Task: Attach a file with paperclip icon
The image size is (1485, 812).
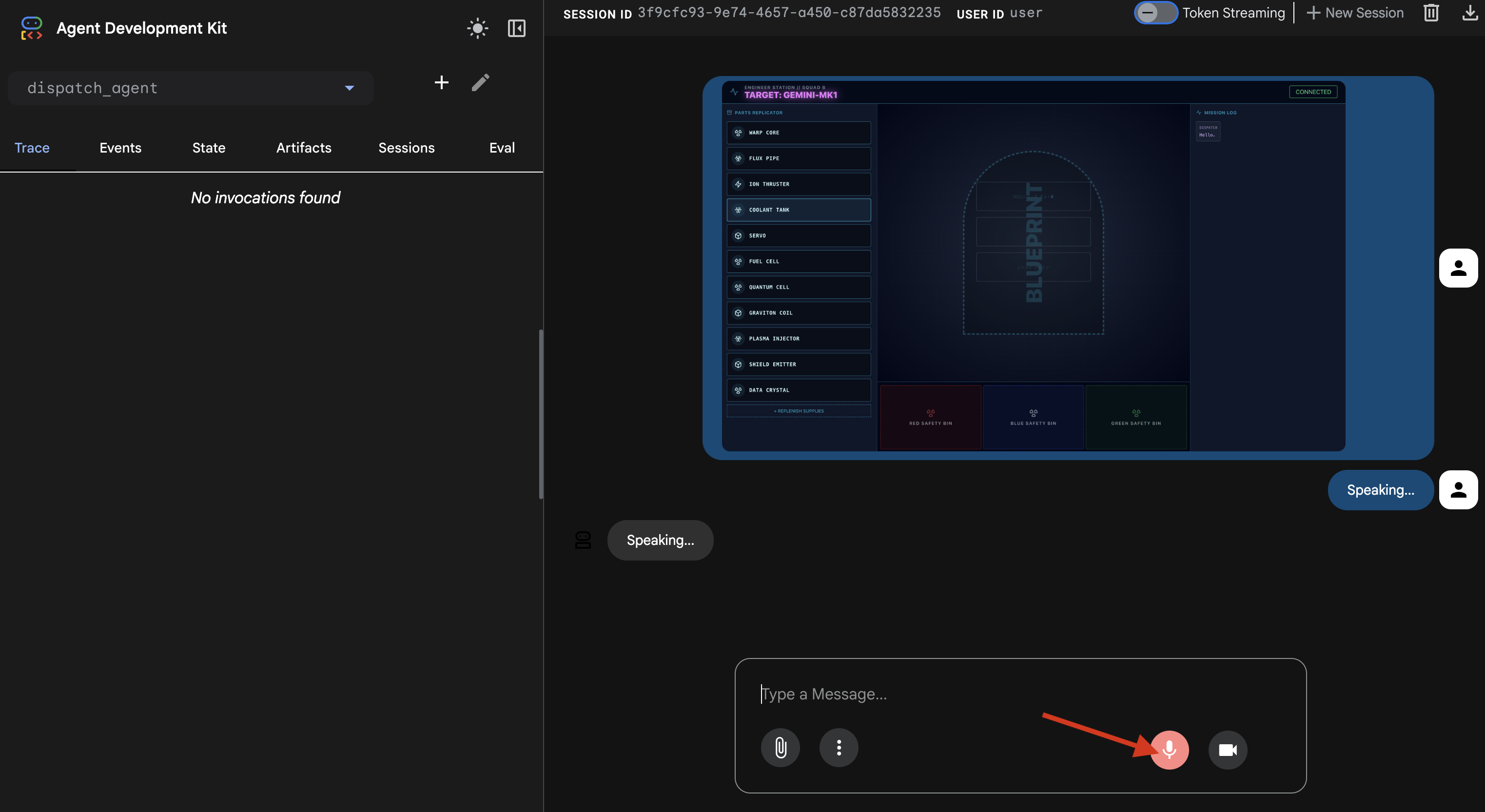Action: [780, 748]
